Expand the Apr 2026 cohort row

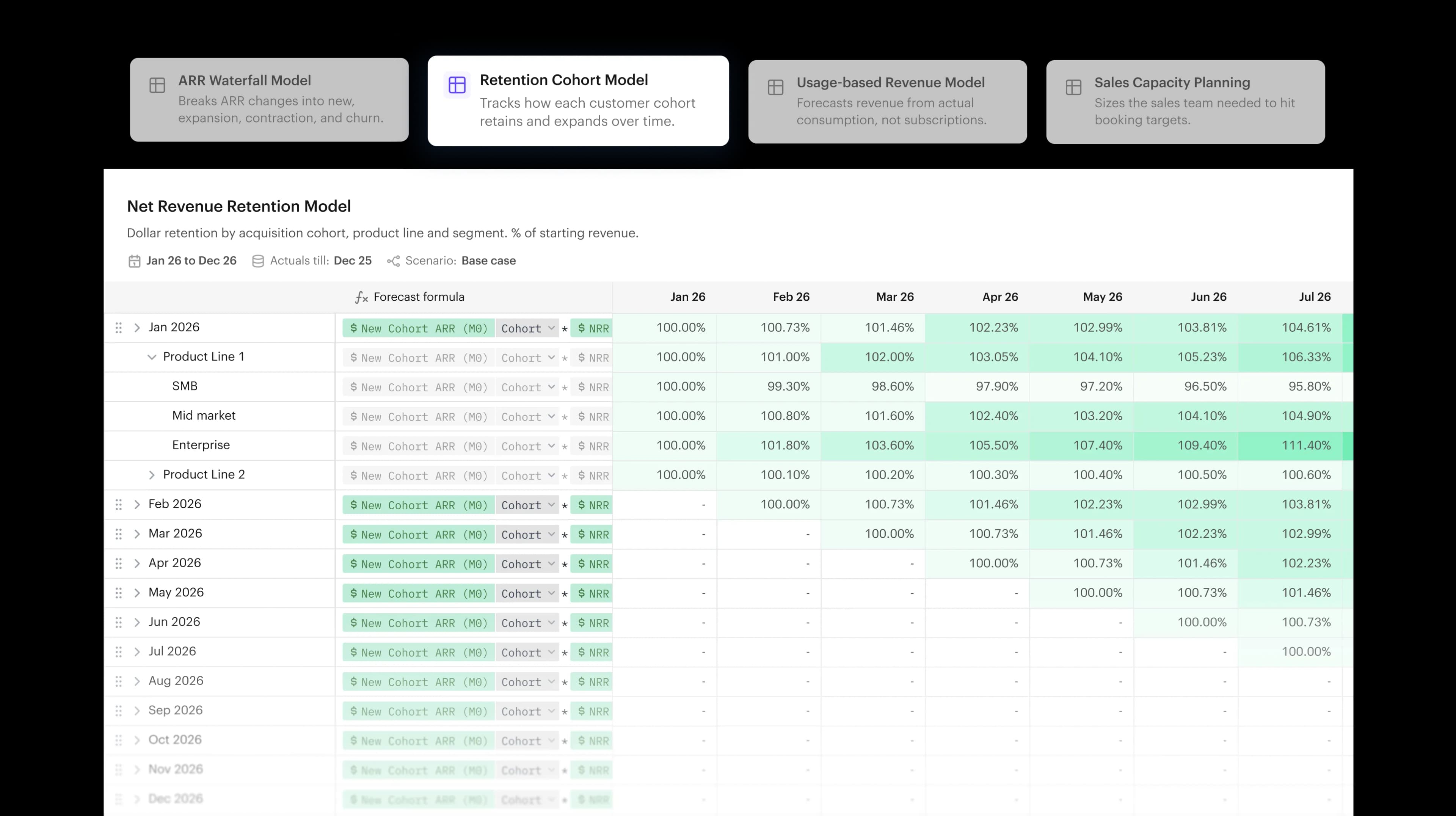[x=137, y=563]
